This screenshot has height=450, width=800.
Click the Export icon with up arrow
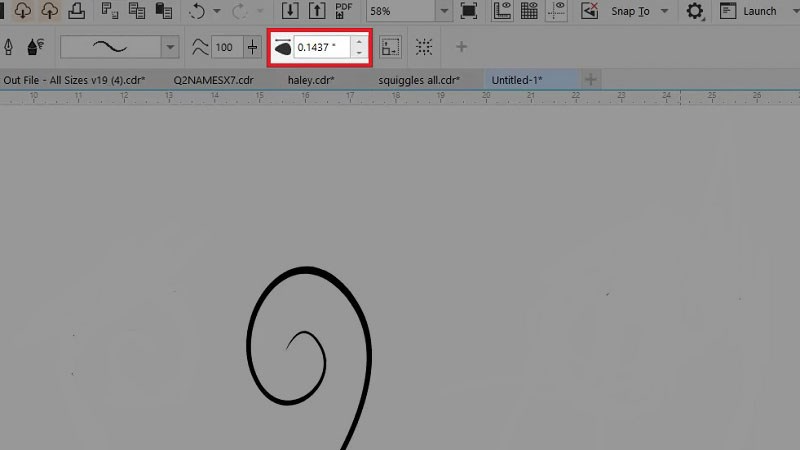317,11
